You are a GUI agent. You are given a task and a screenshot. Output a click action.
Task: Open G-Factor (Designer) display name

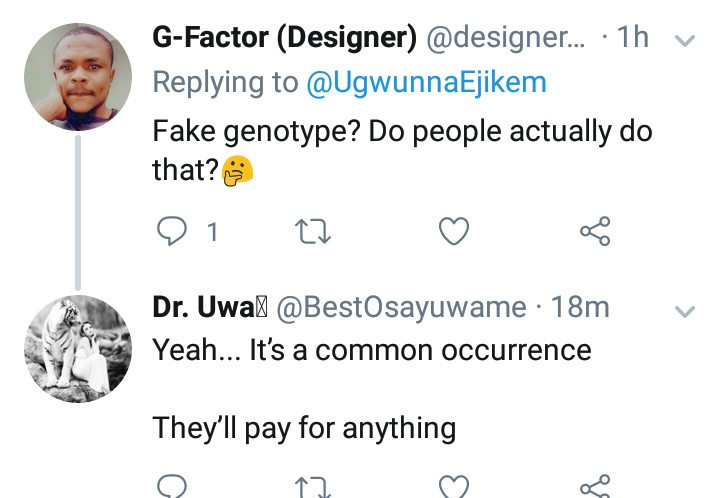click(285, 39)
